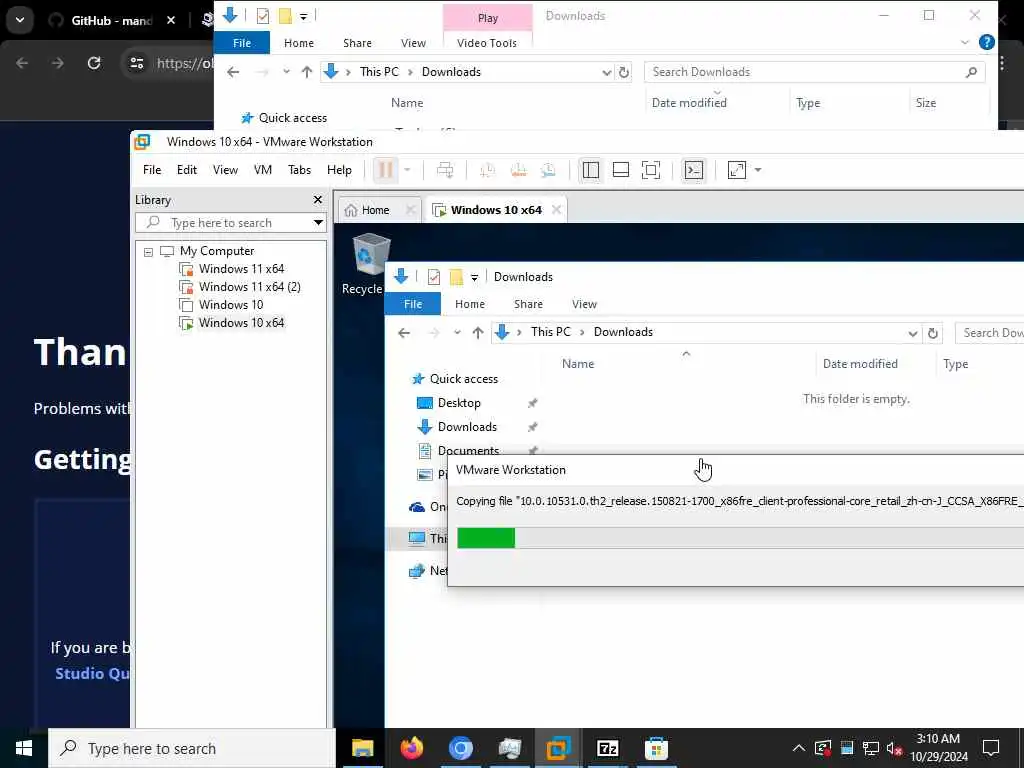Open the browser tab search dropdown
This screenshot has width=1024, height=768.
pos(20,20)
